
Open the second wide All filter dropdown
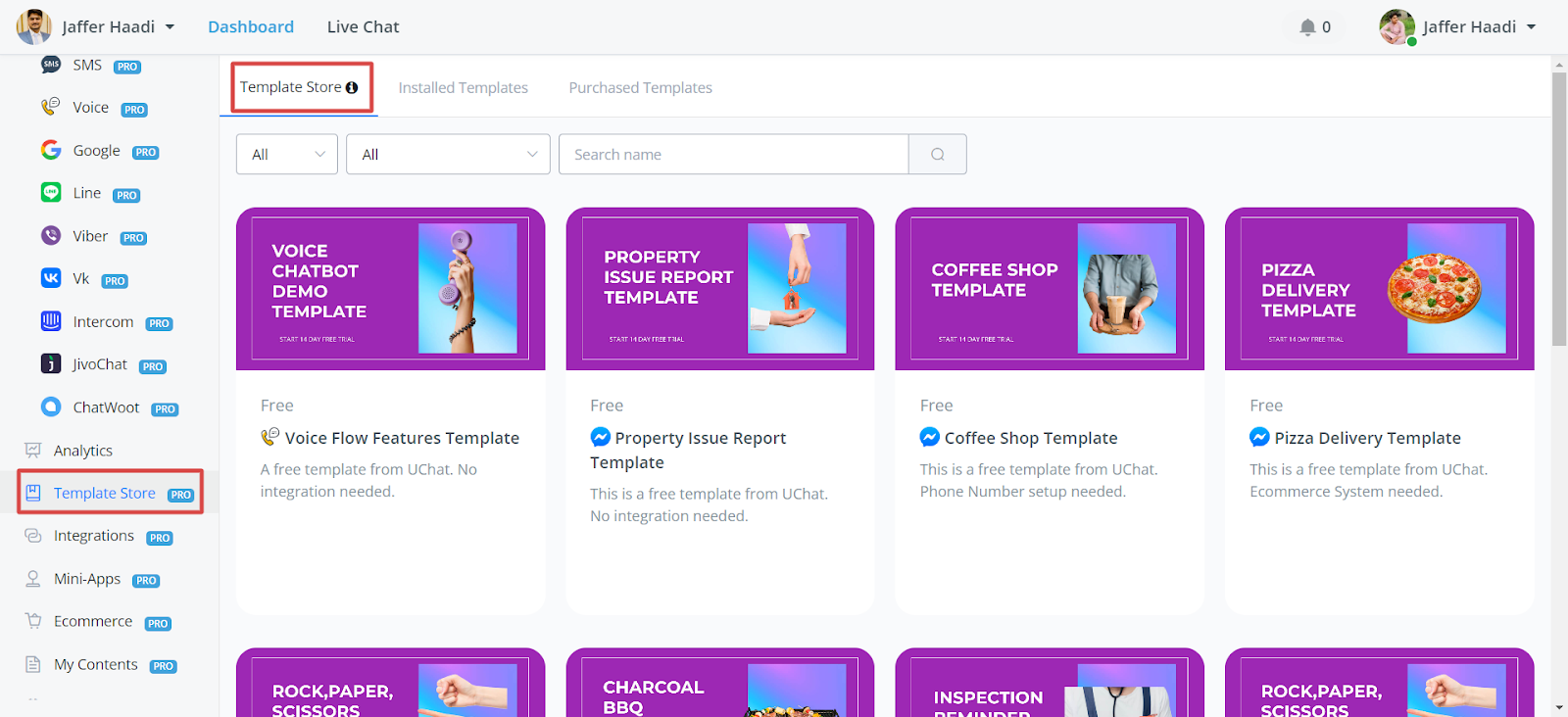click(448, 154)
